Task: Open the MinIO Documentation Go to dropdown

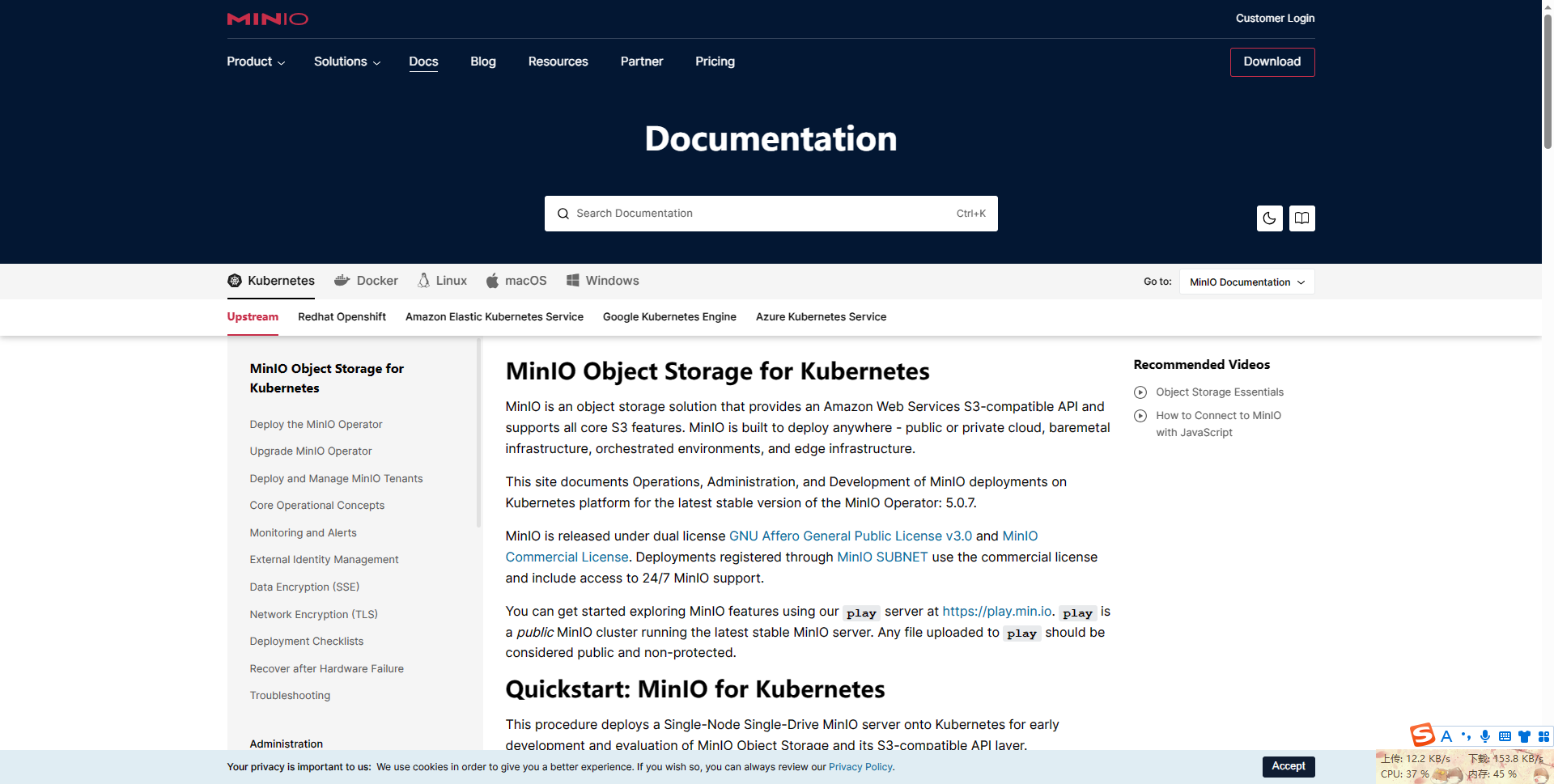Action: [1246, 282]
